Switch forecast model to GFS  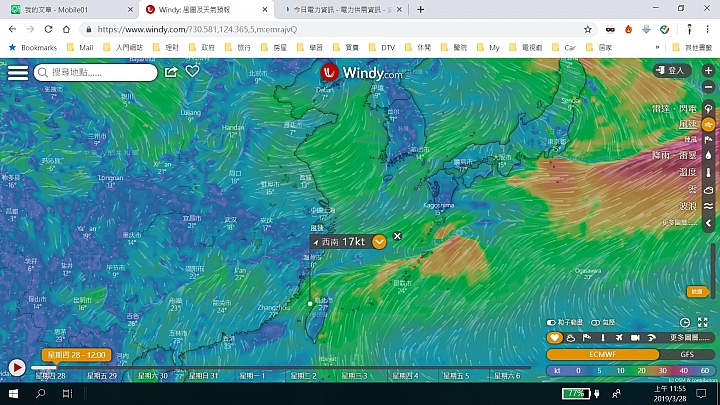coord(687,354)
